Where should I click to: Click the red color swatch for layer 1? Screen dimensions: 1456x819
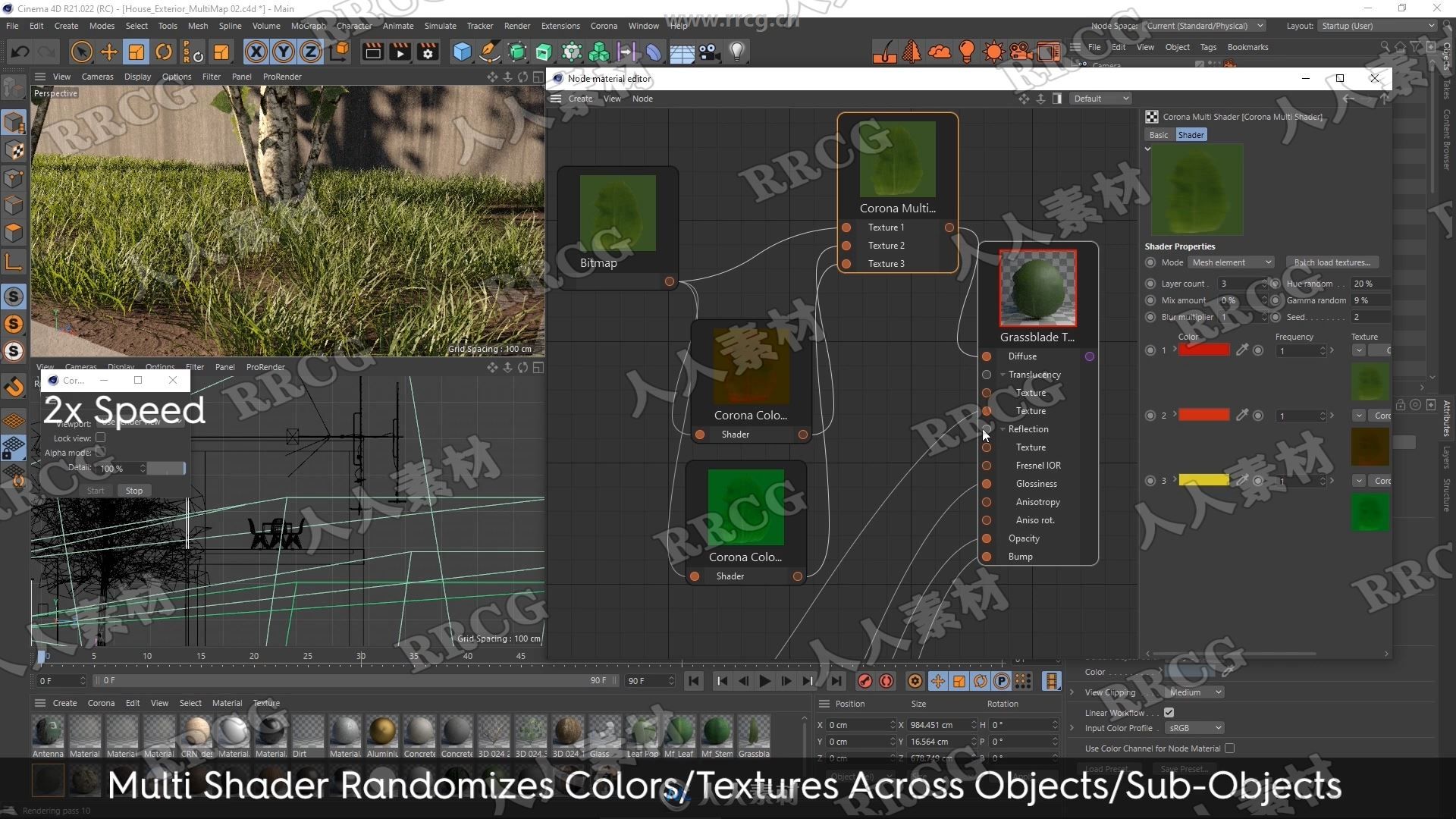[x=1203, y=350]
